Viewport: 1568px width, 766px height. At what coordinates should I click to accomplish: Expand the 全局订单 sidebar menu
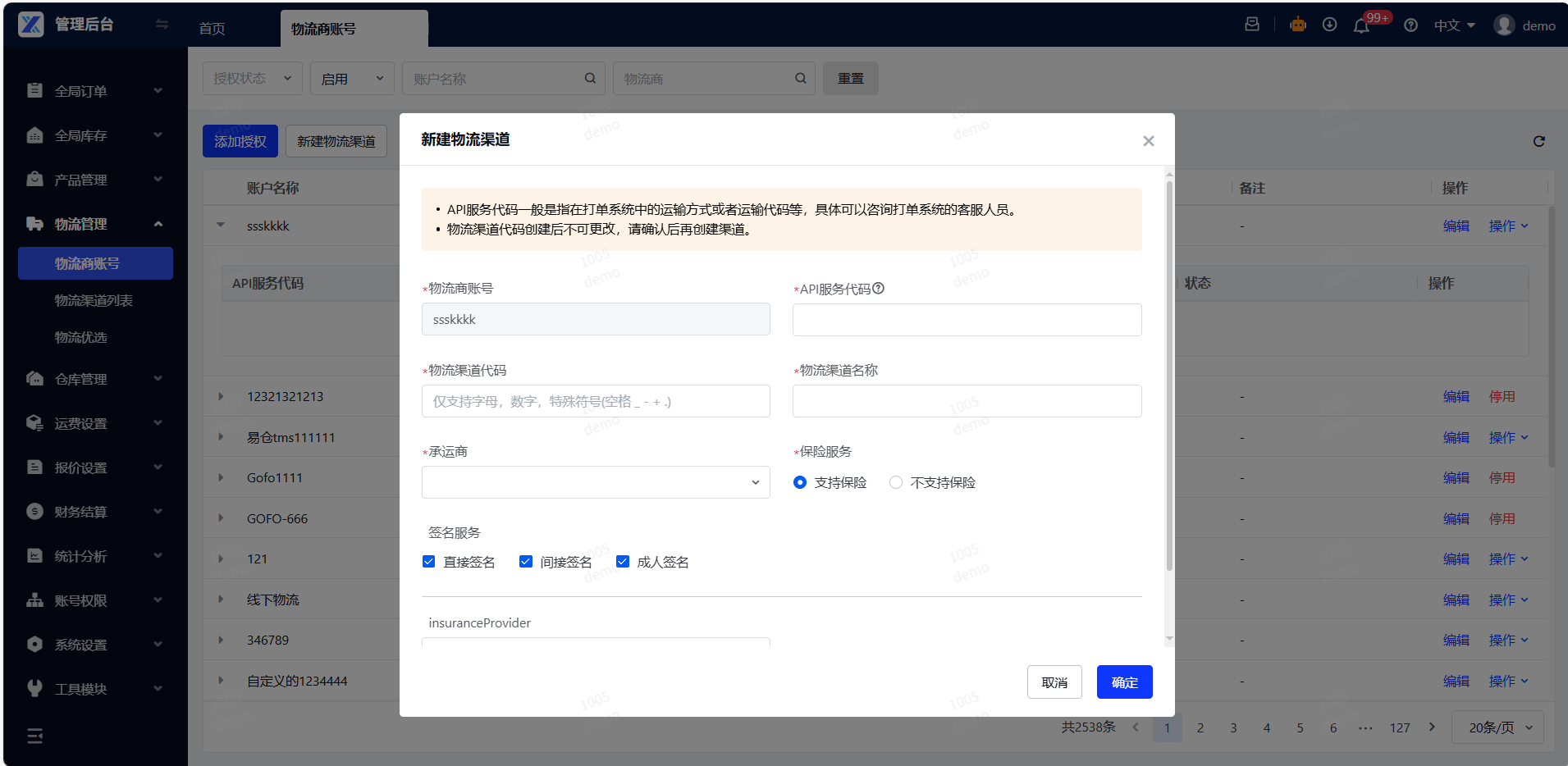click(96, 90)
